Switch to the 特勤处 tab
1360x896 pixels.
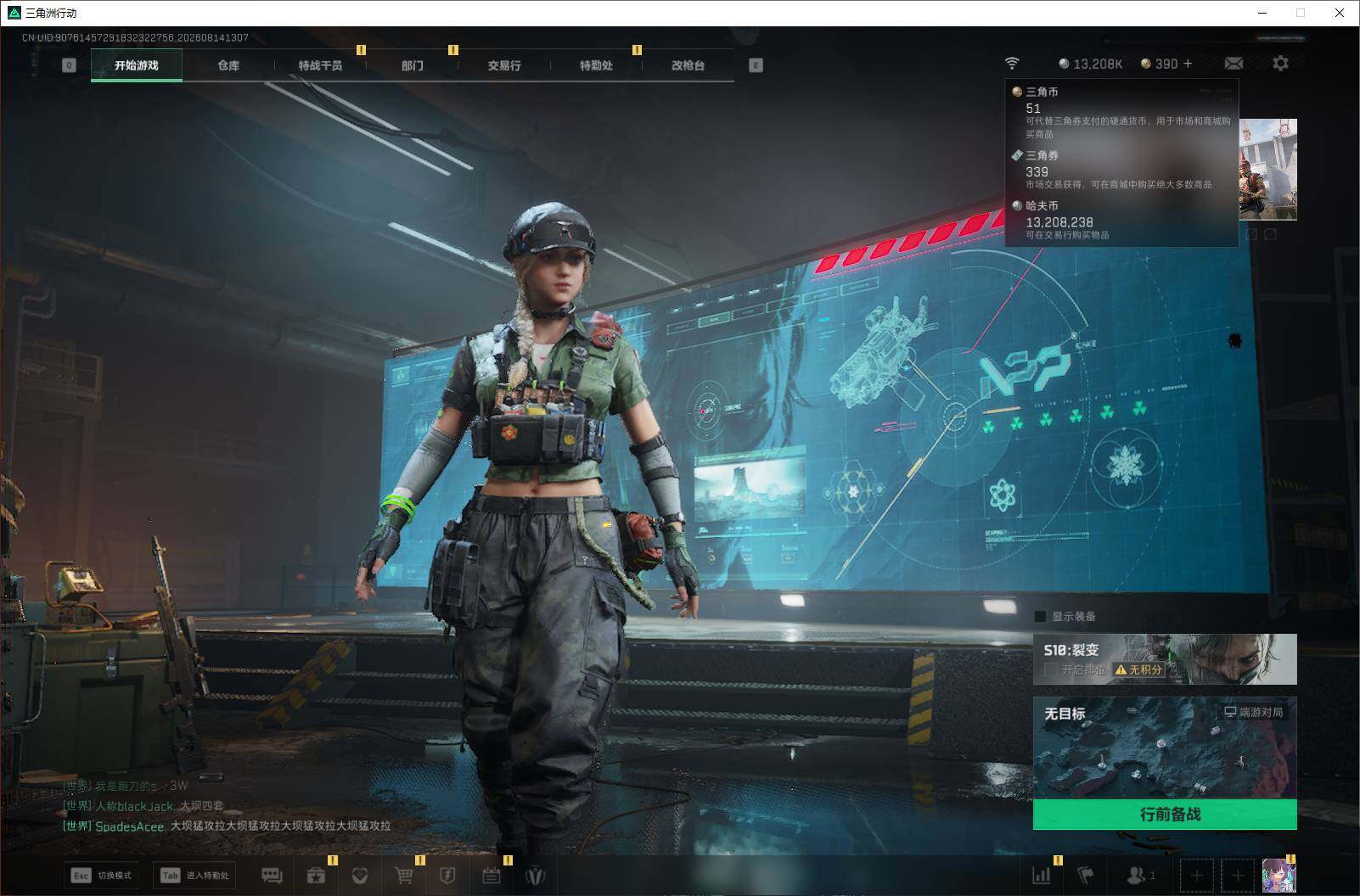596,65
